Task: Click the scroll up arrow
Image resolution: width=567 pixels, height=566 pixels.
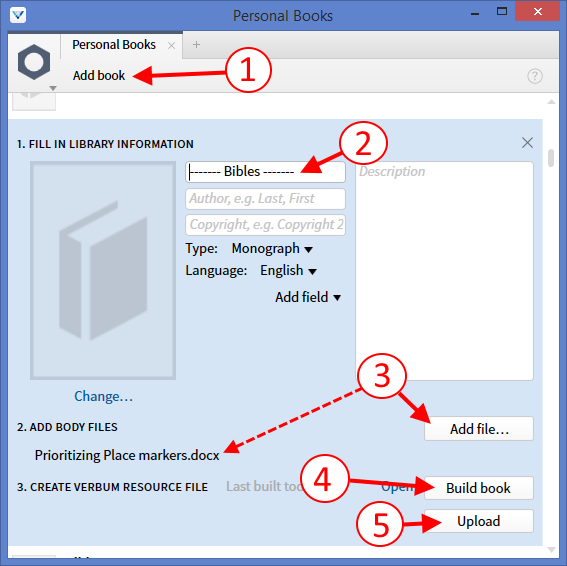Action: 551,102
